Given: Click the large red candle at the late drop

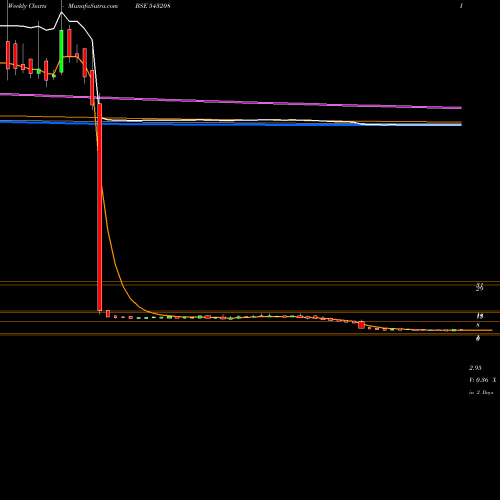Looking at the screenshot, I should tap(361, 325).
